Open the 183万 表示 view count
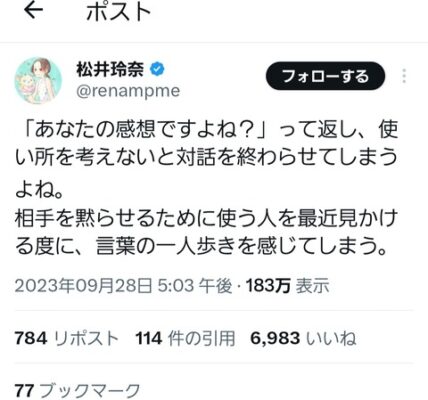This screenshot has height=400, width=428. (288, 286)
